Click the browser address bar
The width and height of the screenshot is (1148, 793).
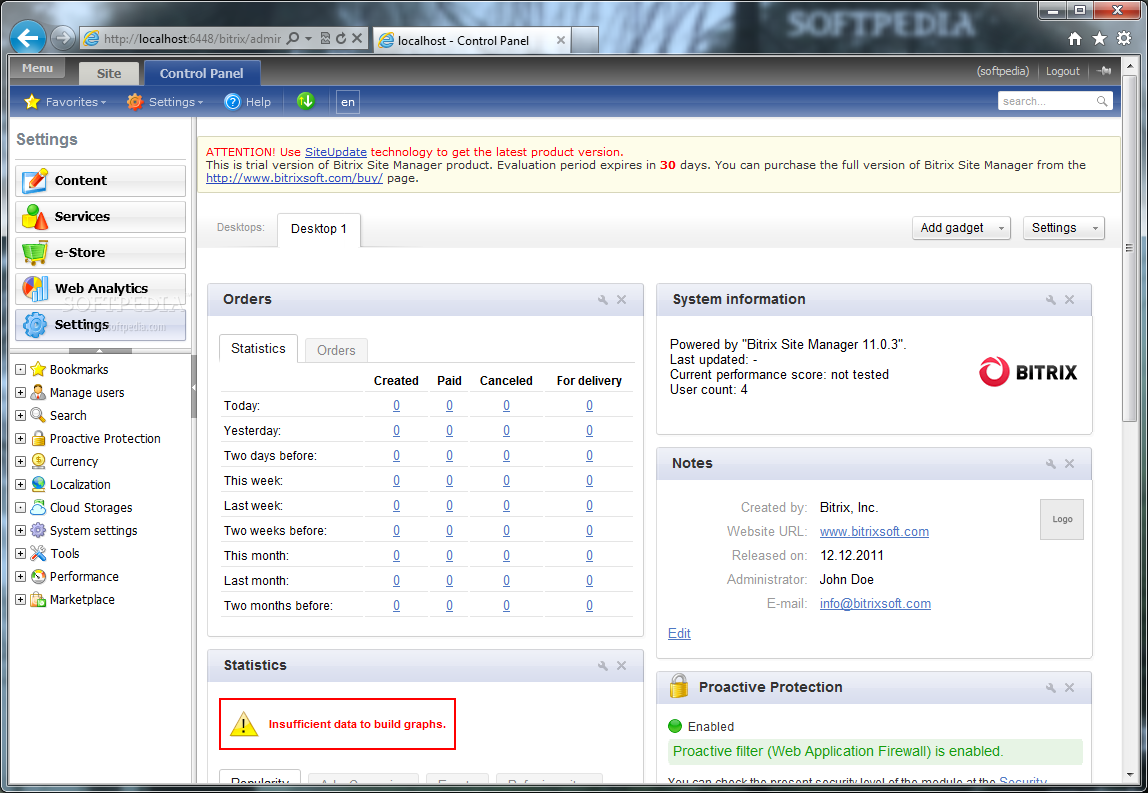click(x=192, y=39)
